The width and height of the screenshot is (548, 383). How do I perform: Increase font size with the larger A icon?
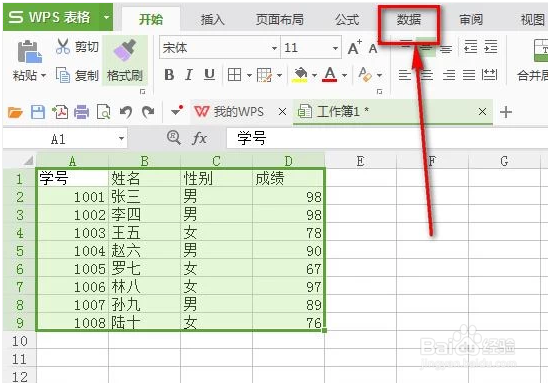355,48
